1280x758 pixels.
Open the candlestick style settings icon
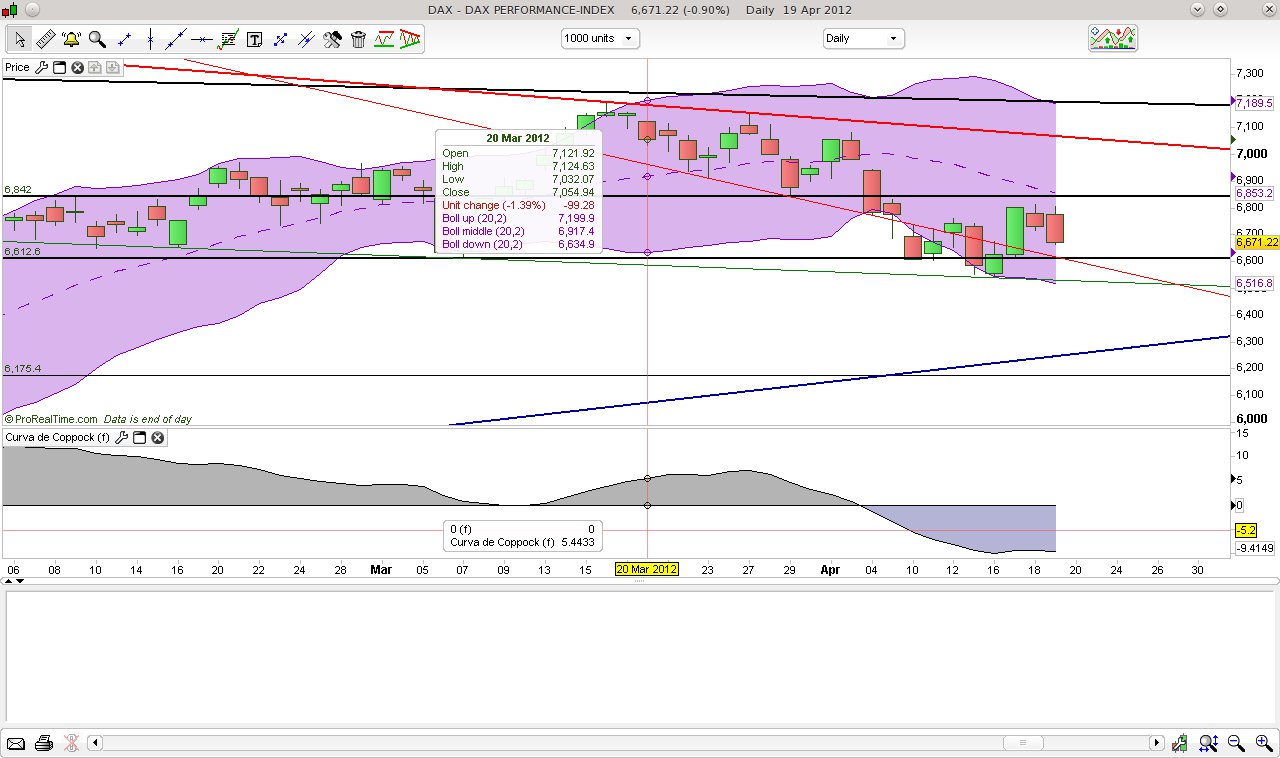point(1180,743)
